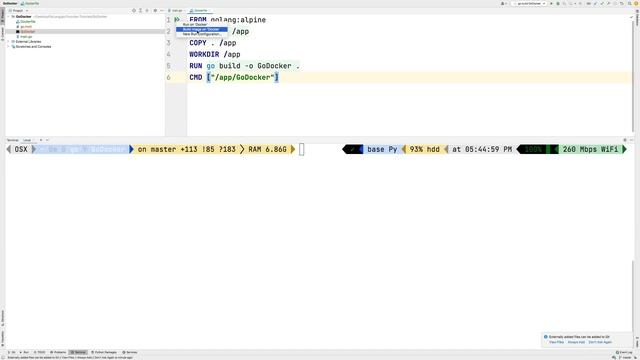Open the Project view dropdown
Screen dimensions: 640x360
click(18, 11)
